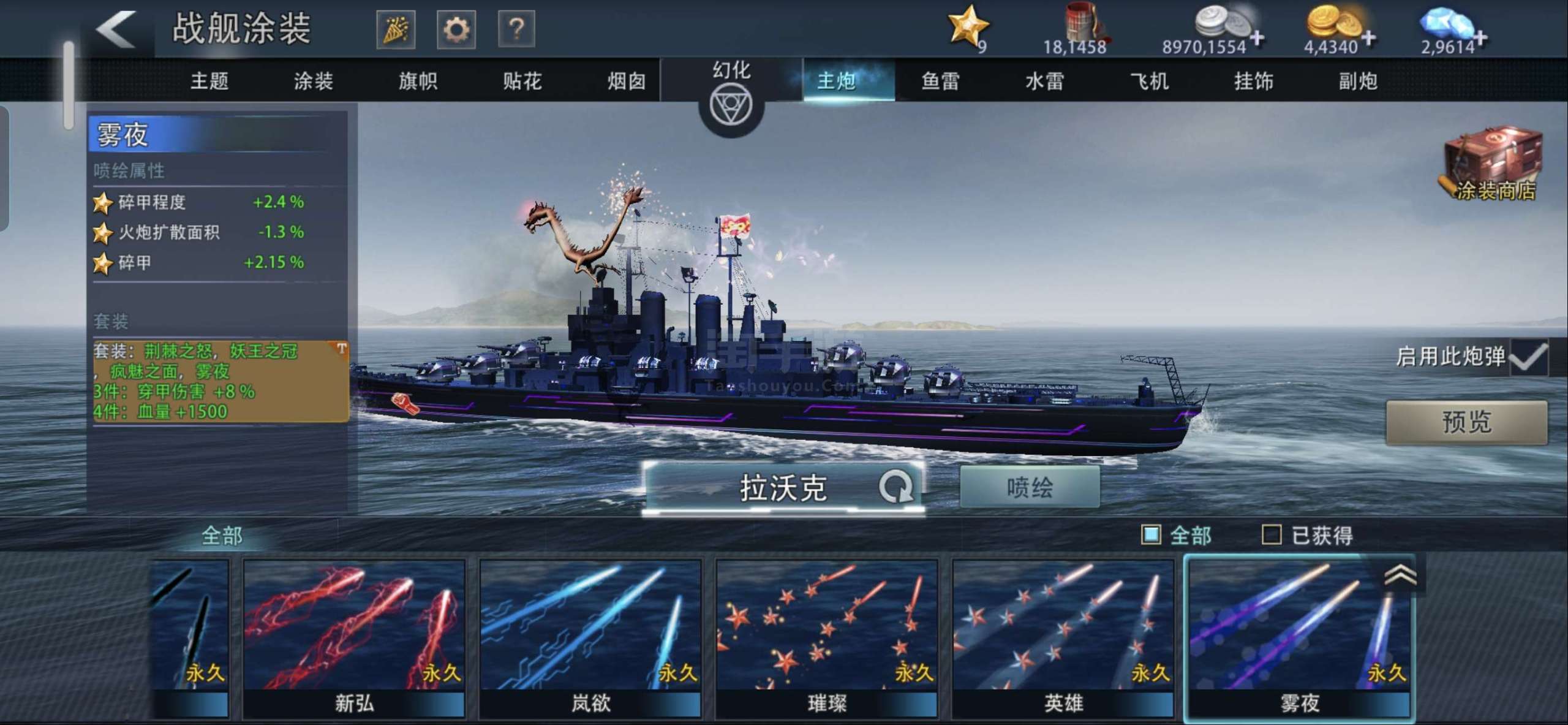Select the 璀璨 shell effect thumbnail
Image resolution: width=1568 pixels, height=725 pixels.
pos(826,638)
